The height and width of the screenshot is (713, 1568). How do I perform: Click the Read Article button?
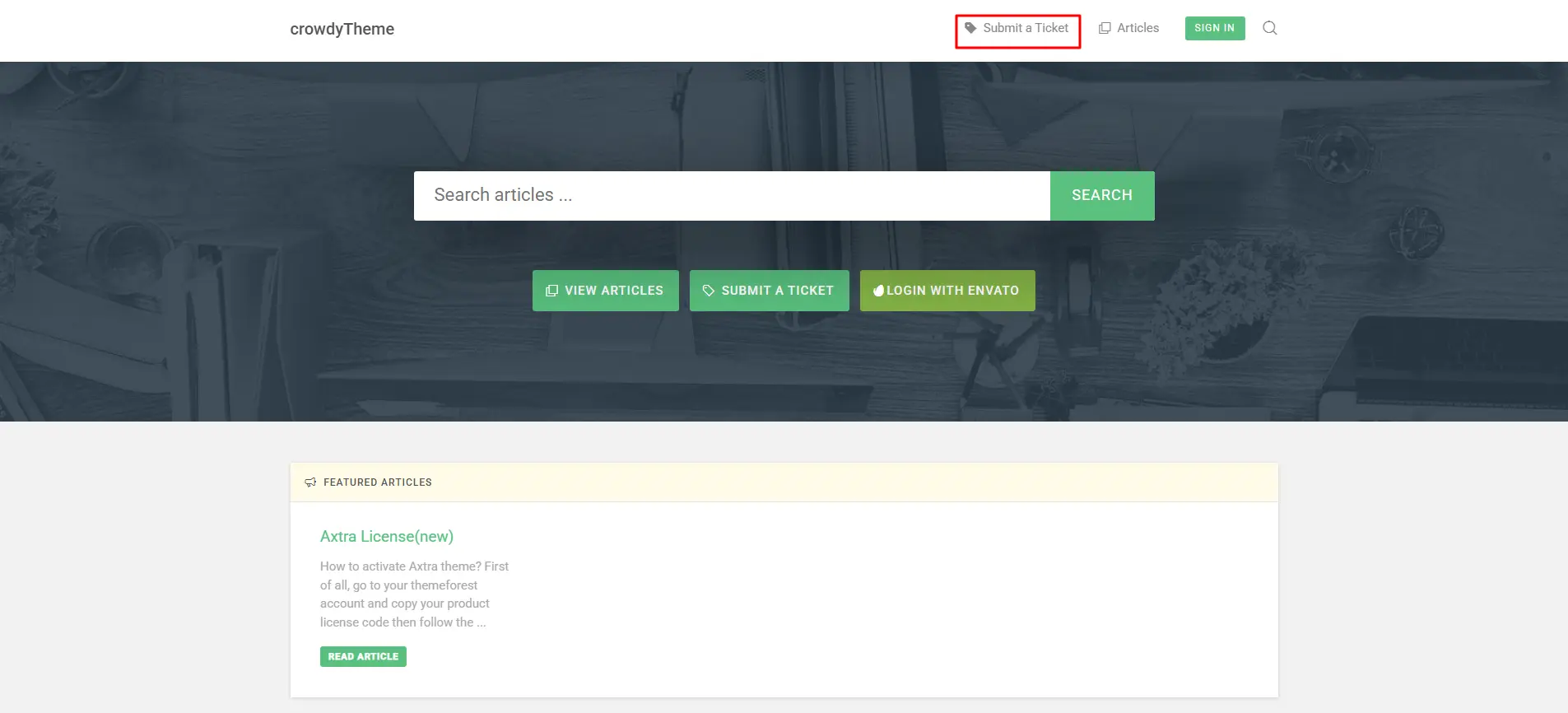click(363, 656)
